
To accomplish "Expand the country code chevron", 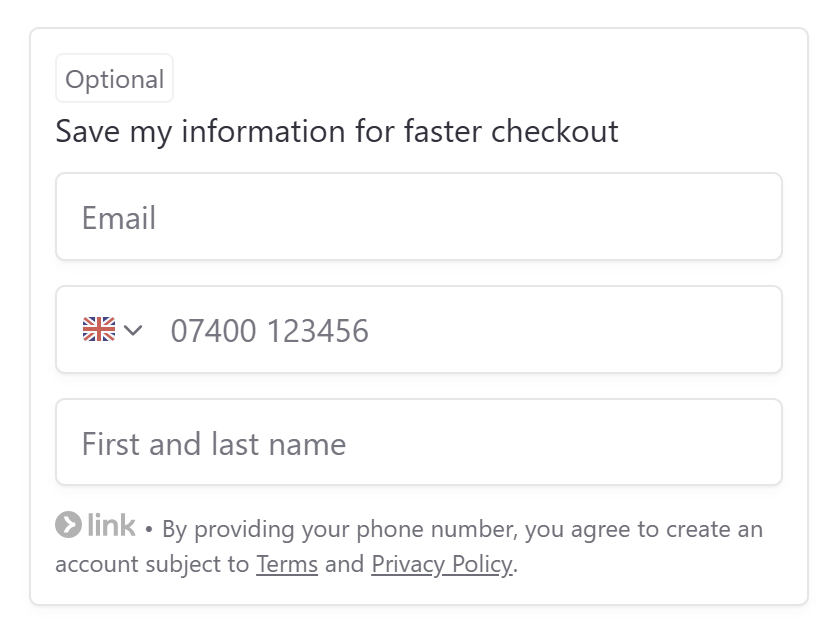I will tap(134, 330).
